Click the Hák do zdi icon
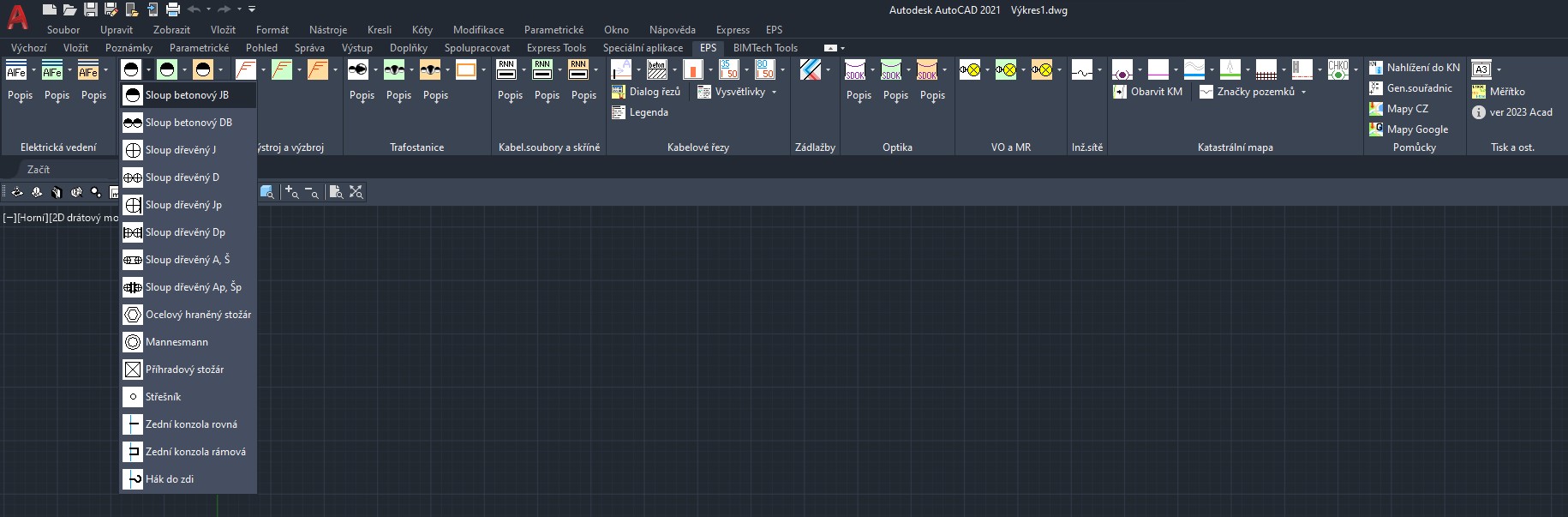This screenshot has height=517, width=1568. coord(133,479)
